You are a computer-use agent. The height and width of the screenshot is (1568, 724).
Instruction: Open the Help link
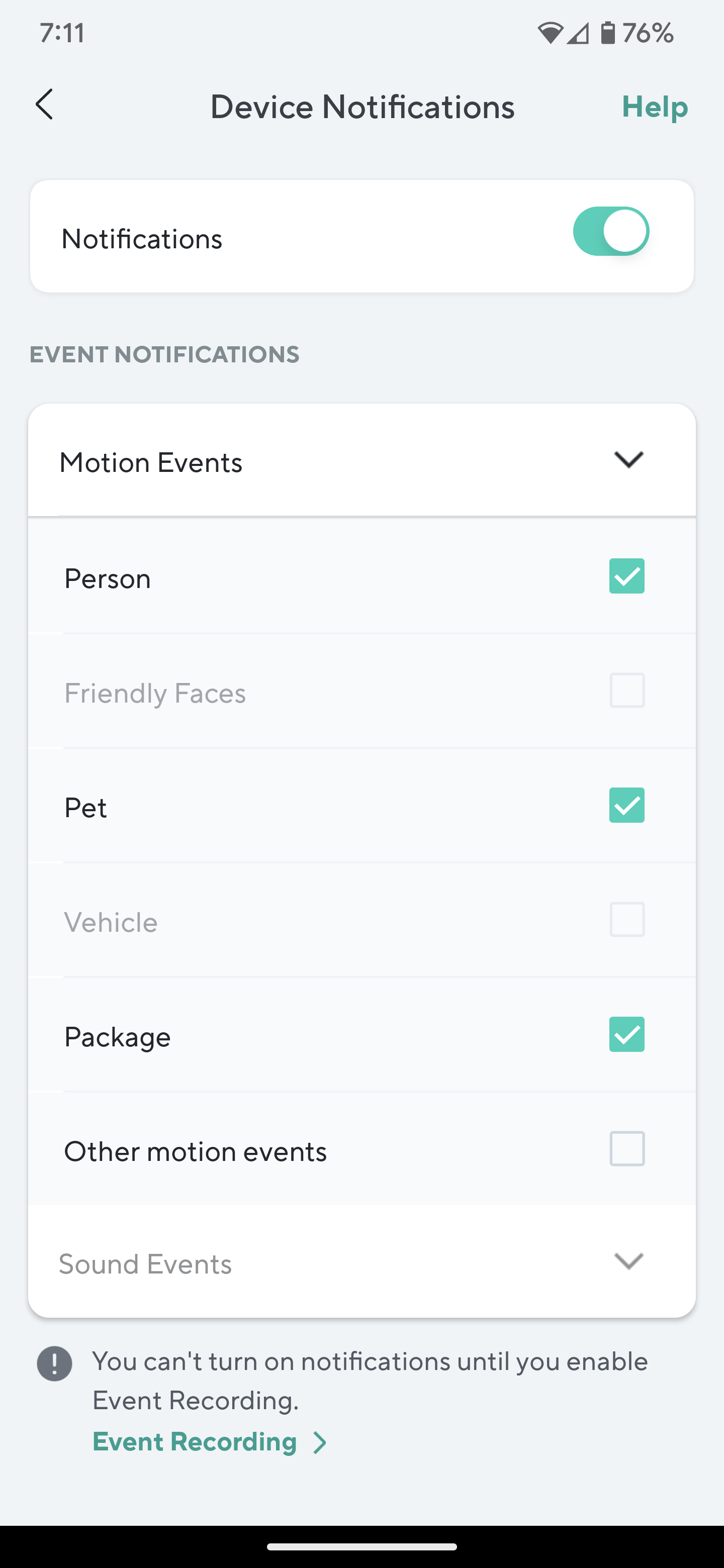[655, 107]
